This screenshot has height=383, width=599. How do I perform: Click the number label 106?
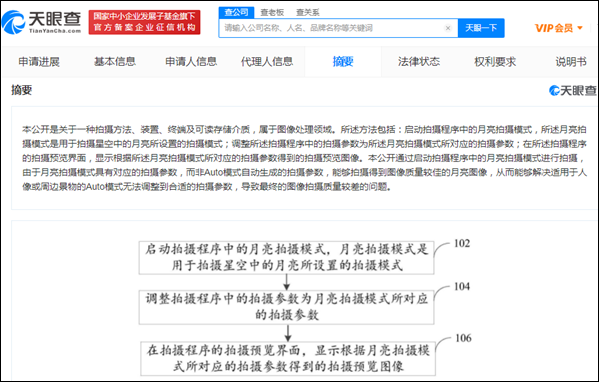pos(463,338)
